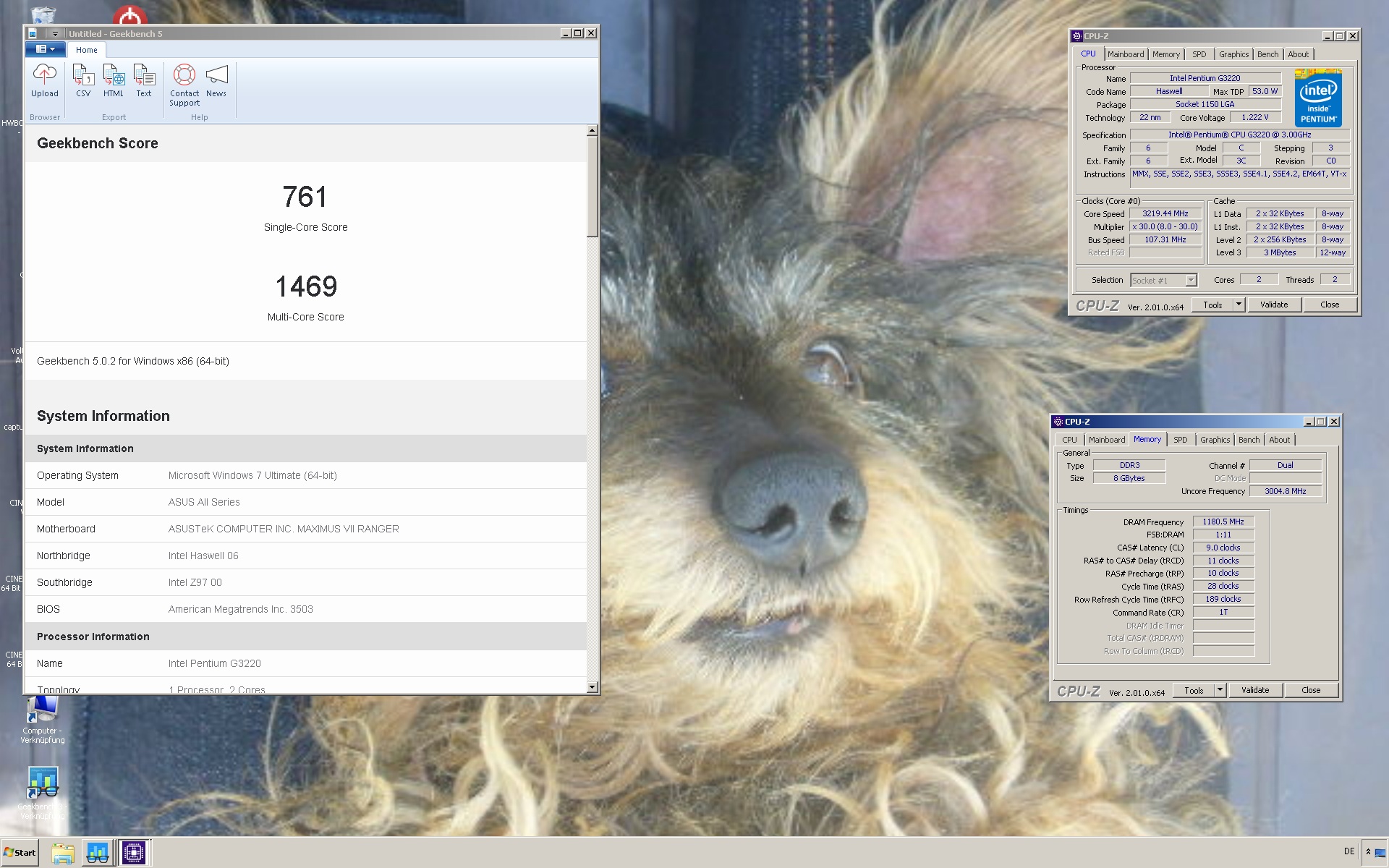Click the Upload icon in Geekbench ribbon
The image size is (1389, 868).
click(x=44, y=80)
